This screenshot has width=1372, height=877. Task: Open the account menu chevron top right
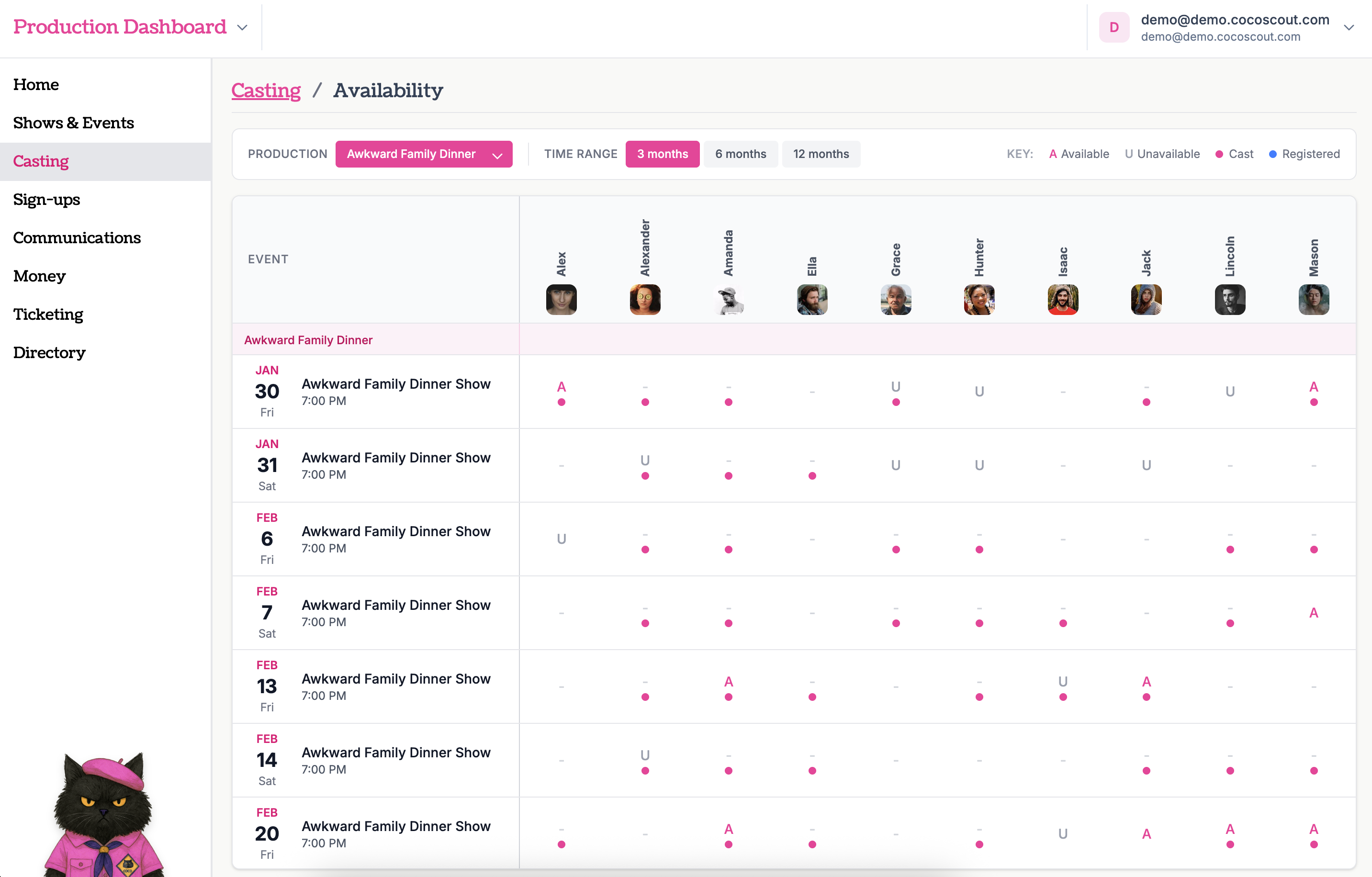pos(1348,27)
